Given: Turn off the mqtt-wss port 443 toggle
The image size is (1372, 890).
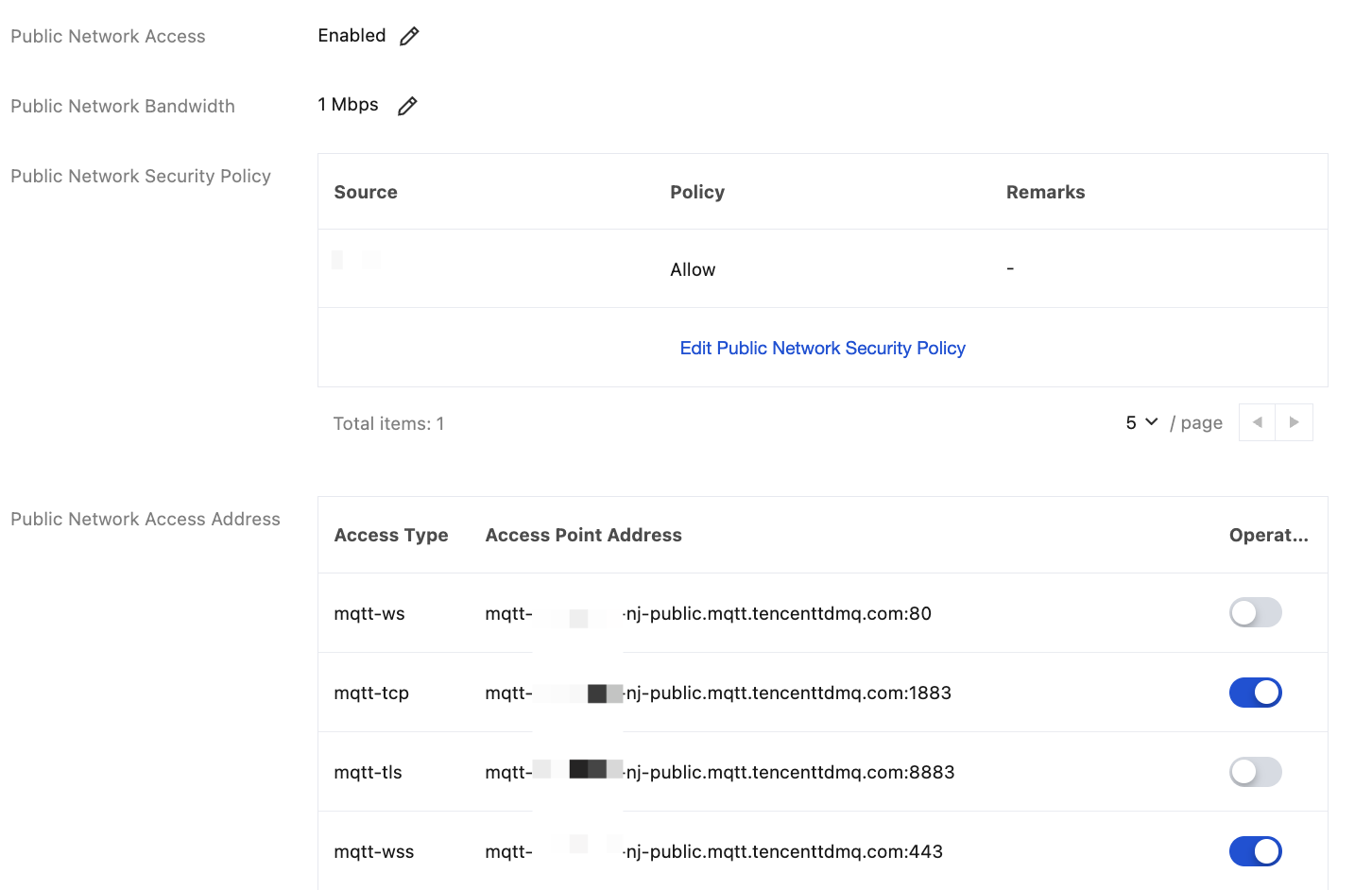Looking at the screenshot, I should (x=1255, y=851).
